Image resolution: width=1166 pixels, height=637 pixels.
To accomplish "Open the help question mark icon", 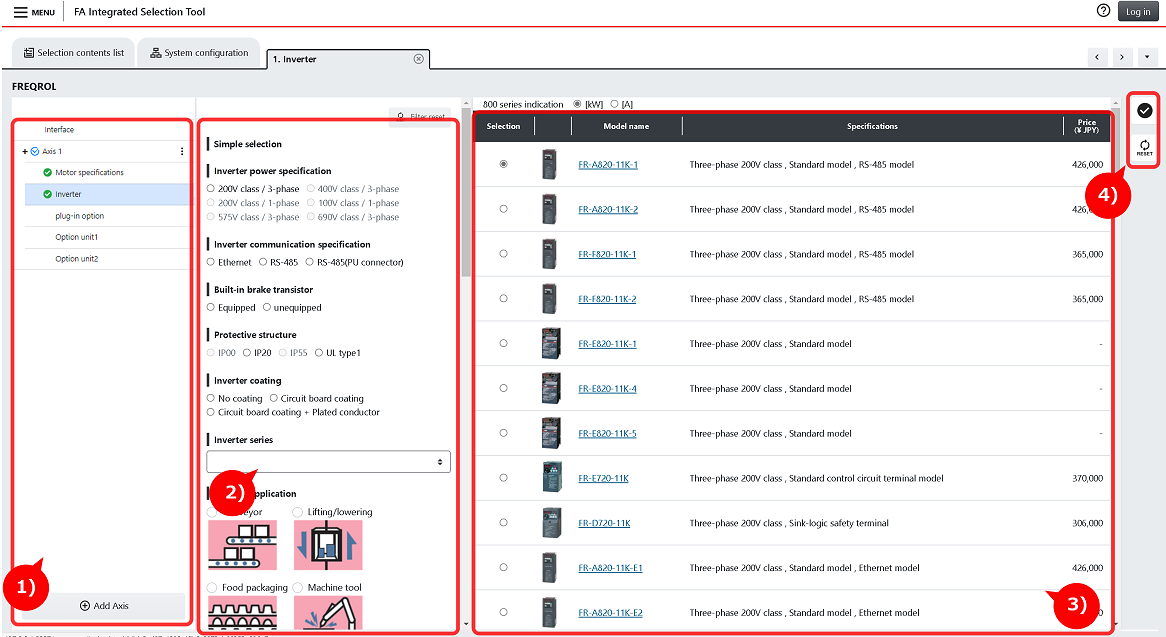I will pyautogui.click(x=1104, y=10).
